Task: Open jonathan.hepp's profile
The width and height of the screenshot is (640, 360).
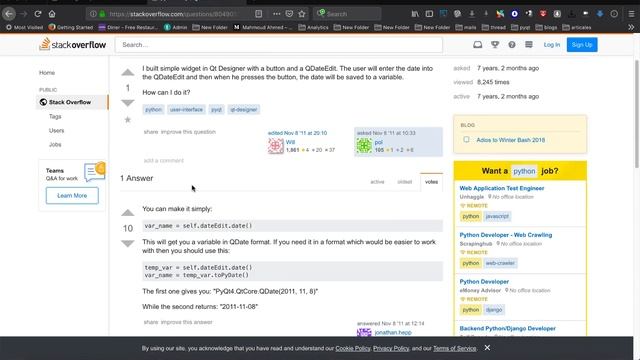Action: coord(393,333)
